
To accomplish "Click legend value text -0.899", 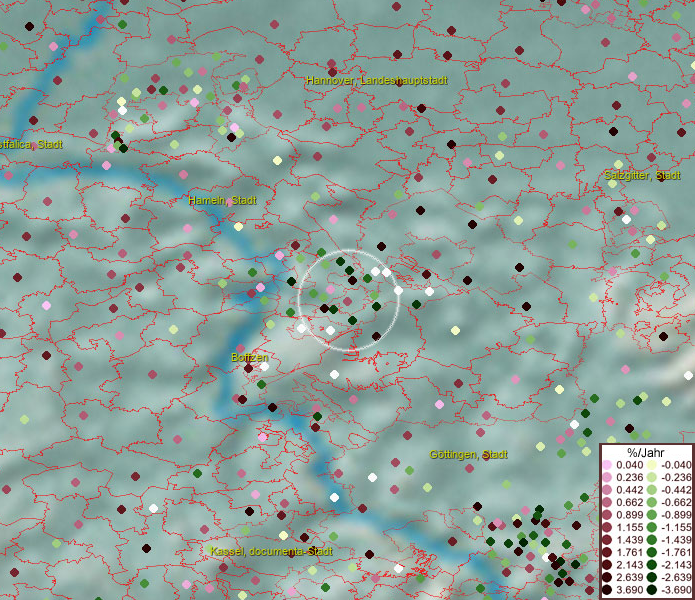I will 676,515.
